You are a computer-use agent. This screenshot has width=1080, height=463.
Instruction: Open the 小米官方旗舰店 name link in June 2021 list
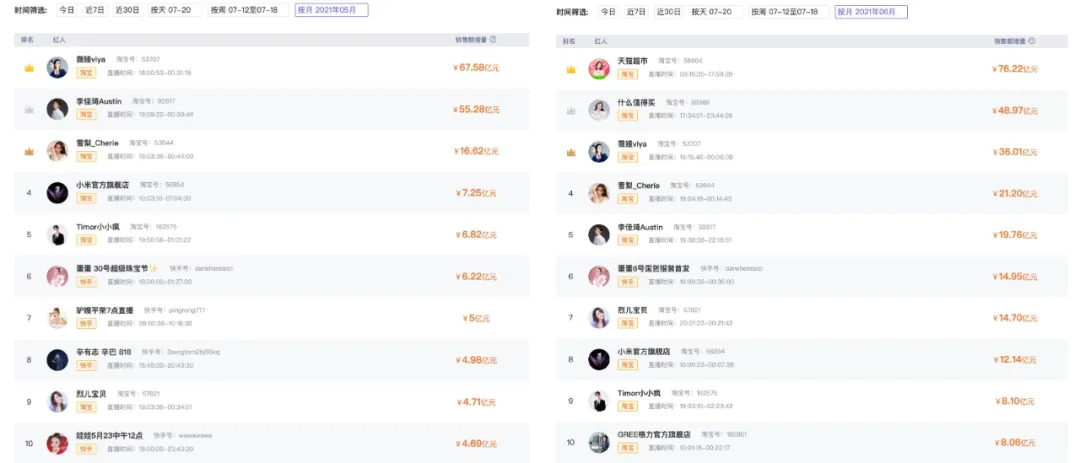(x=644, y=351)
